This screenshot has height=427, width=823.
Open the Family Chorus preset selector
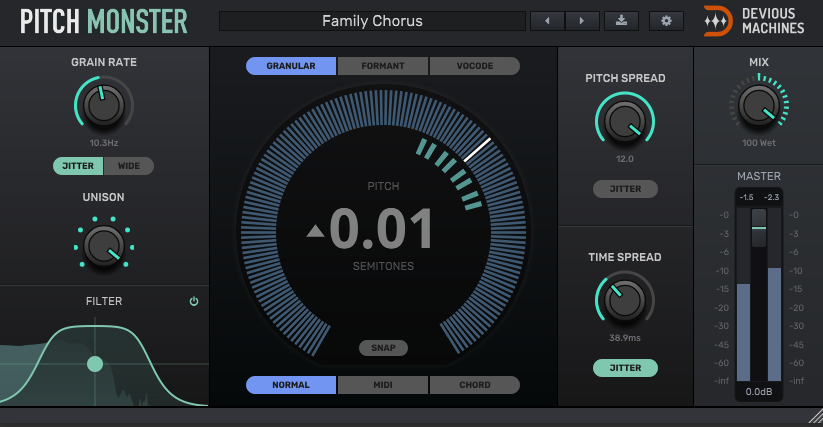tap(372, 21)
